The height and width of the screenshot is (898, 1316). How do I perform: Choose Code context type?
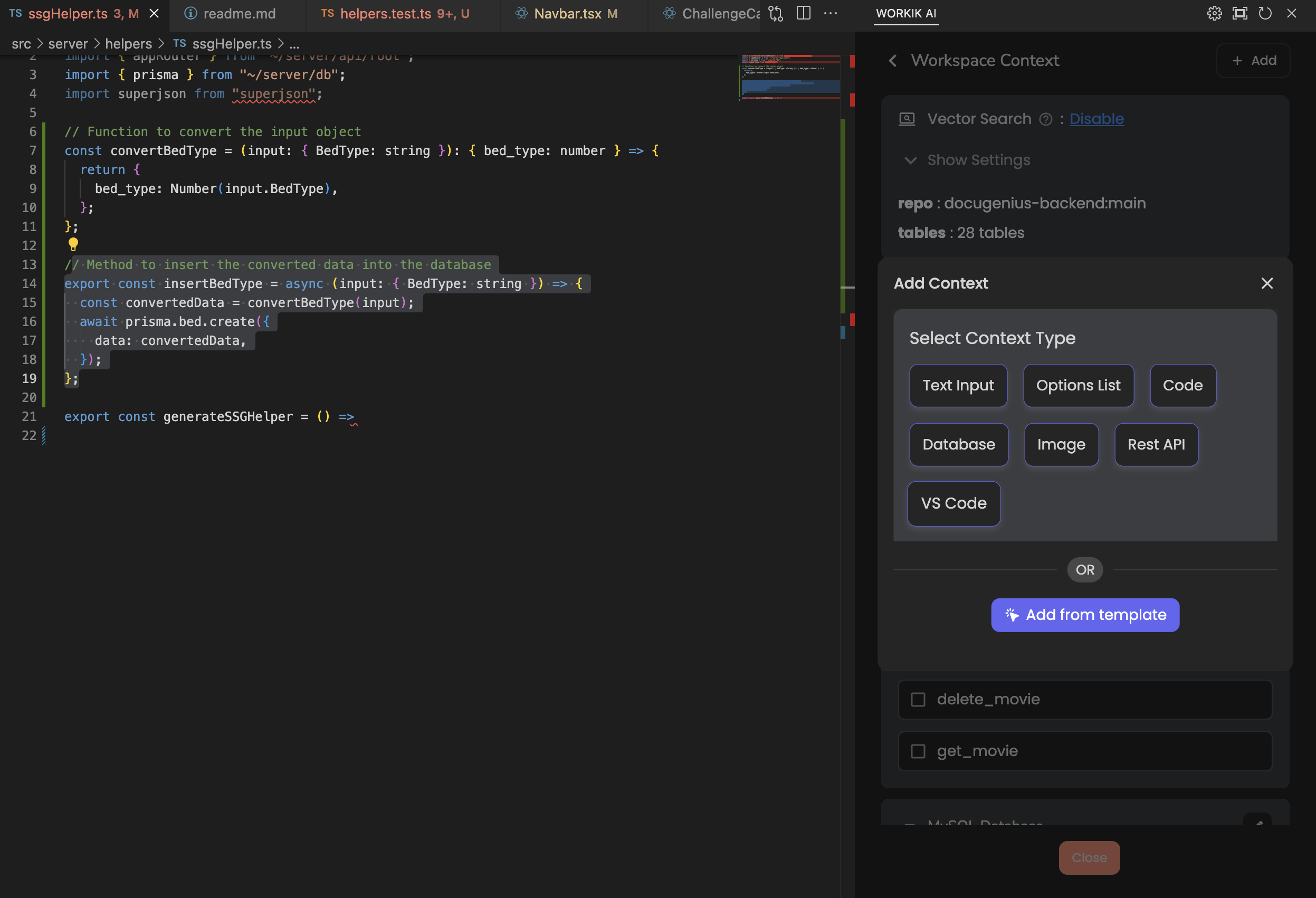(x=1183, y=386)
